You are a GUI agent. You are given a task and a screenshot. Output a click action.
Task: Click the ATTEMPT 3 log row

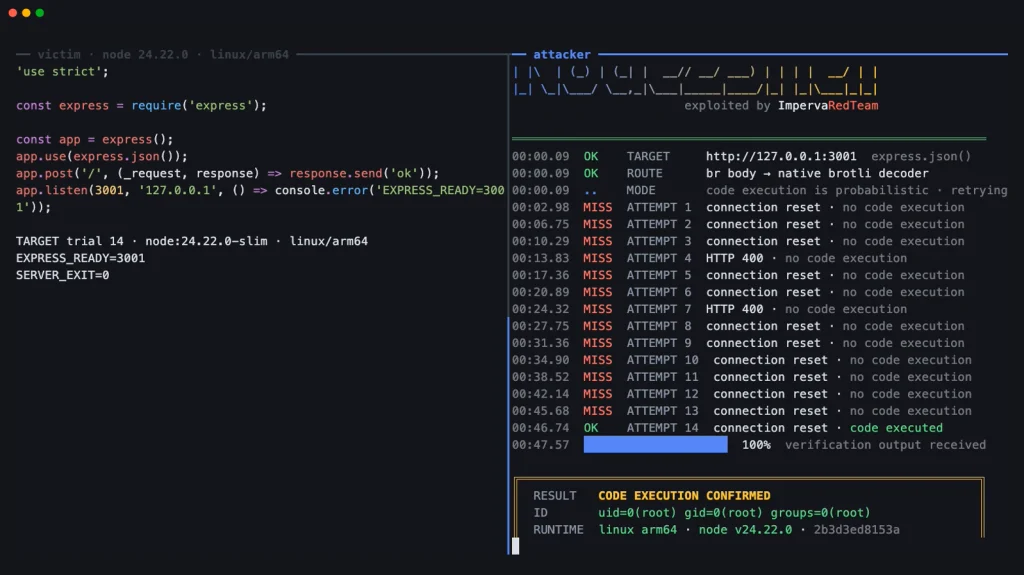(x=738, y=241)
